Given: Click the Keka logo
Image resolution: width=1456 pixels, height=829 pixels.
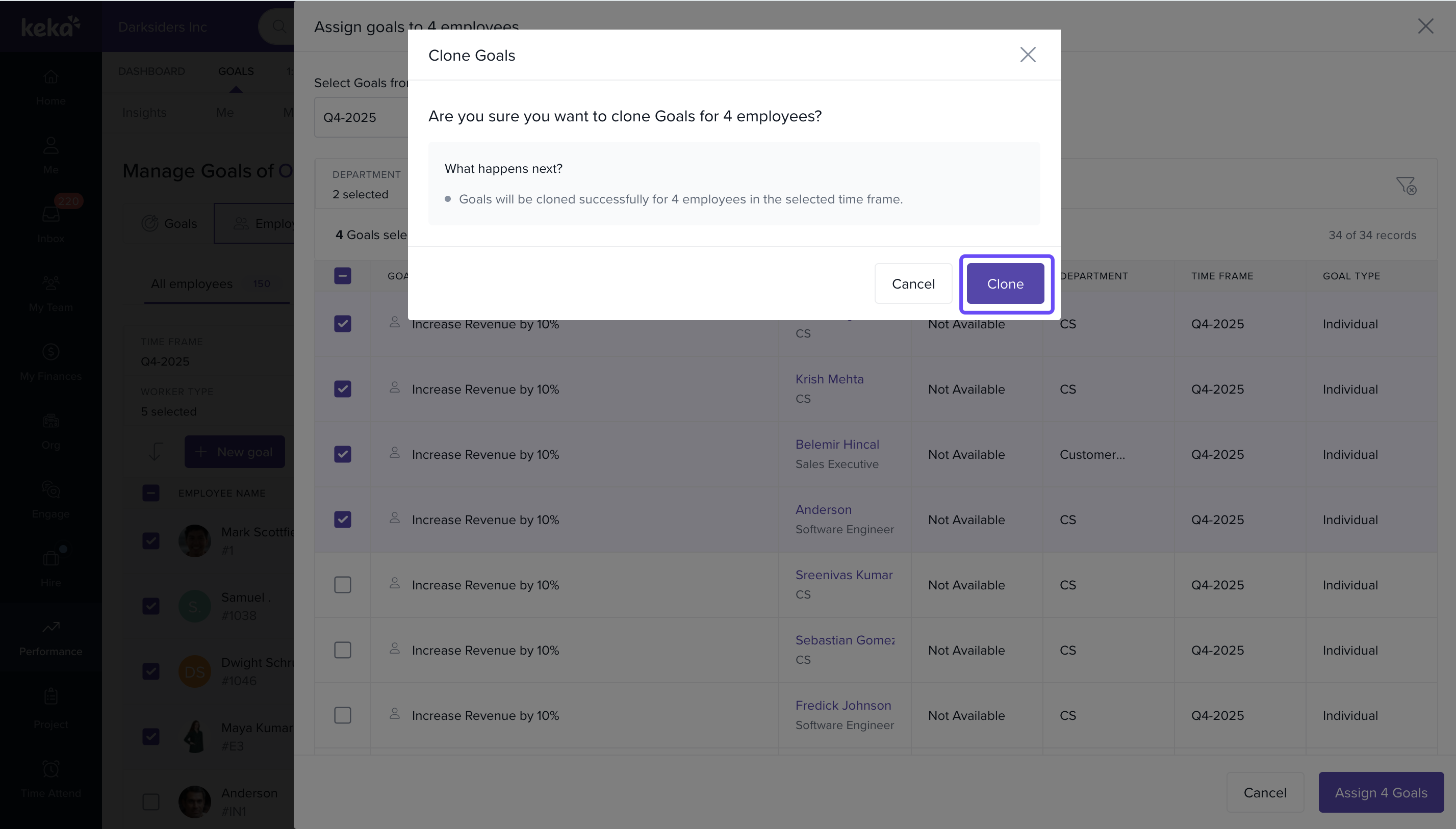Looking at the screenshot, I should [x=50, y=26].
